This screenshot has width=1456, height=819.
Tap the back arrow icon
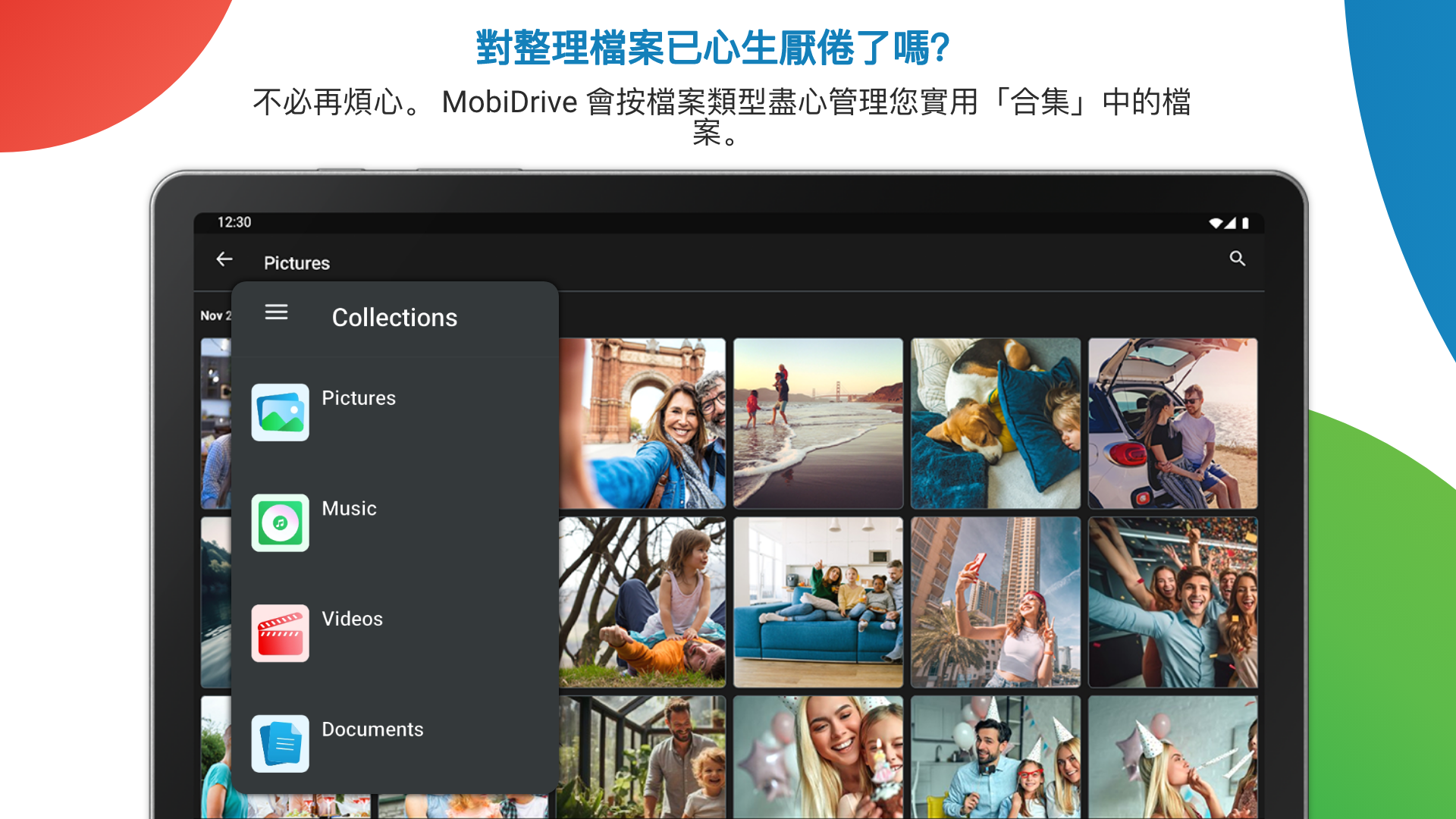click(224, 260)
